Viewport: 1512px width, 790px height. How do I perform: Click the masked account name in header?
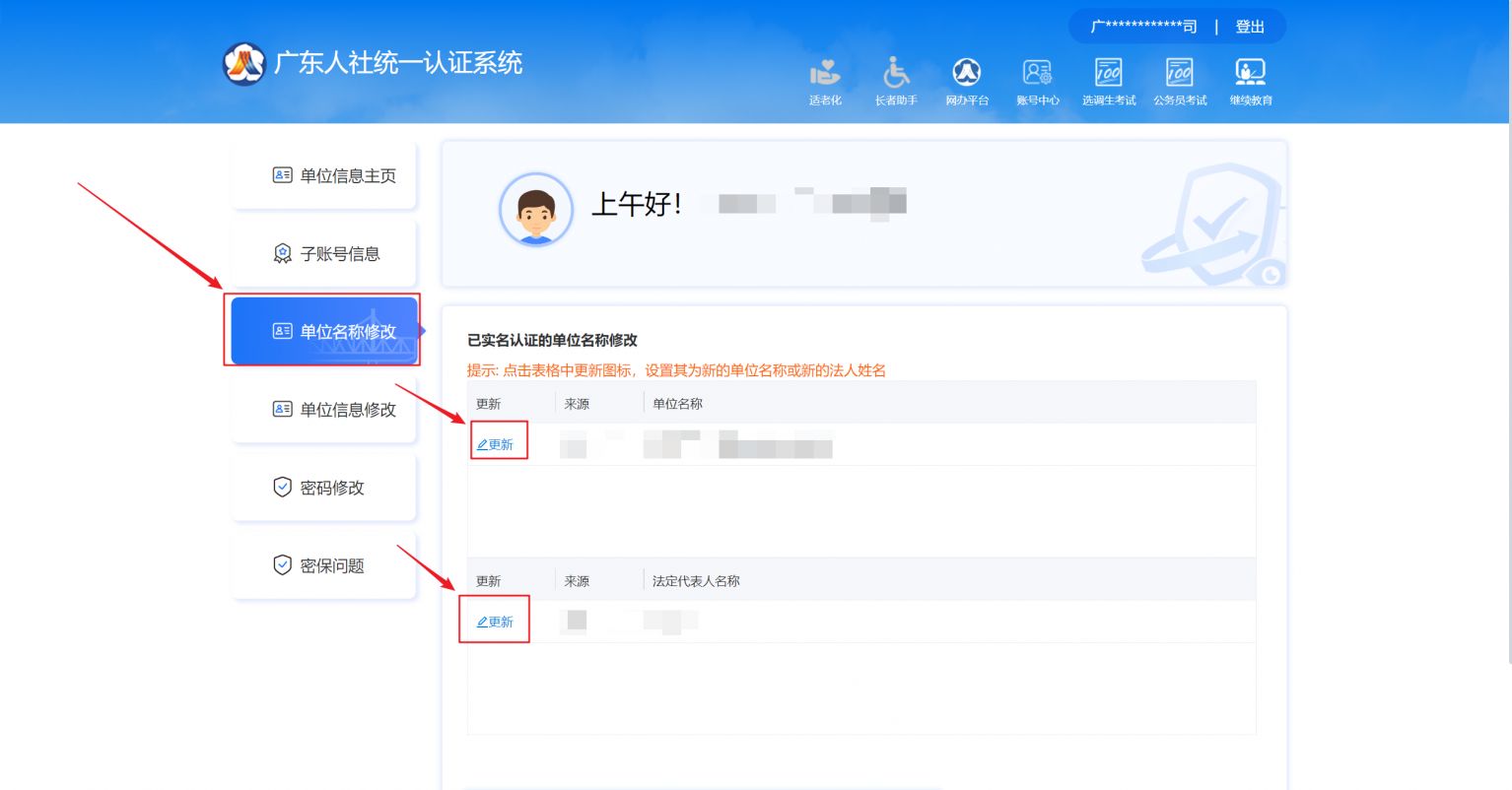pos(1143,27)
